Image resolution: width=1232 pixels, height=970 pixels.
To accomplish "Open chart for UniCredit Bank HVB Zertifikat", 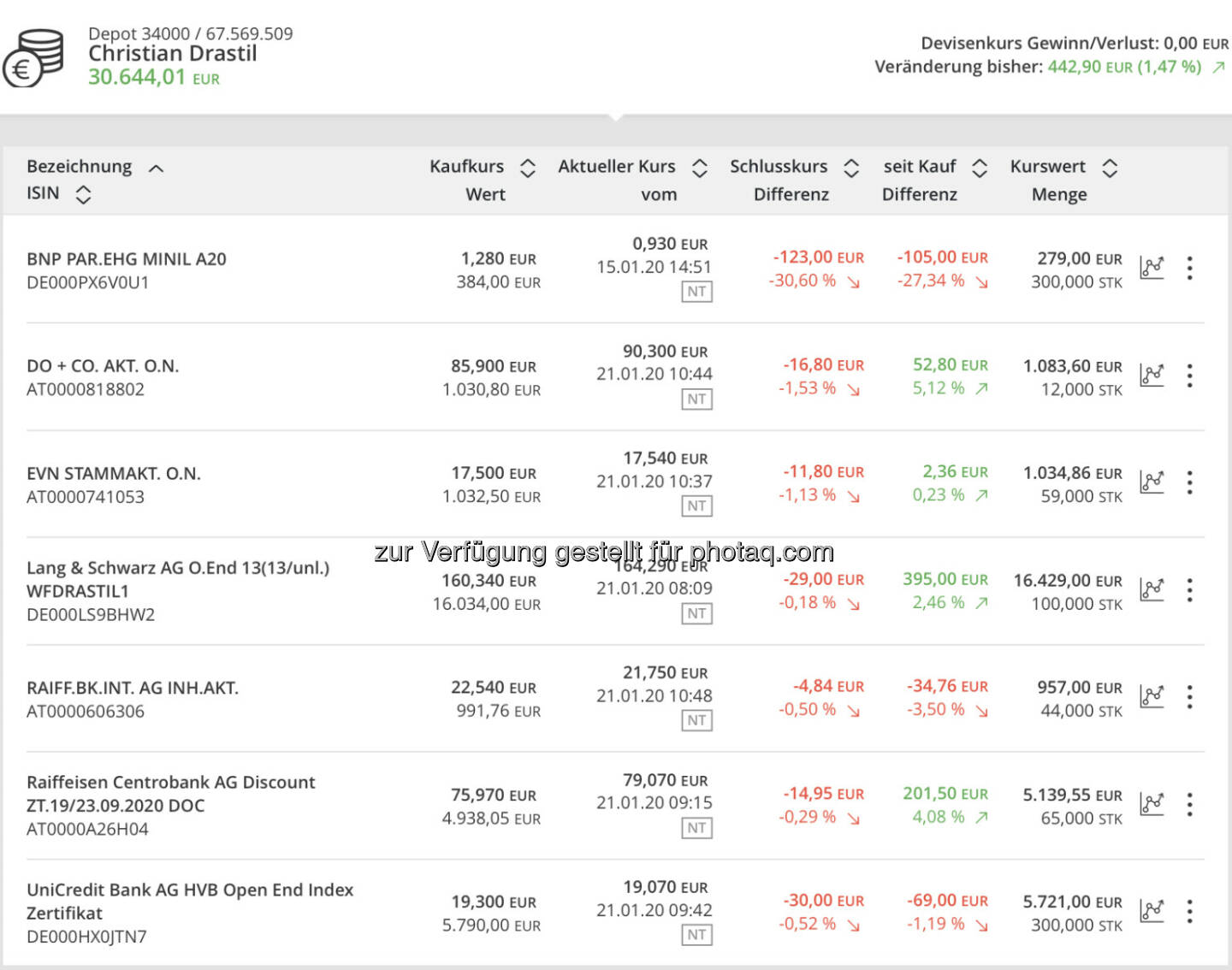I will pos(1152,911).
